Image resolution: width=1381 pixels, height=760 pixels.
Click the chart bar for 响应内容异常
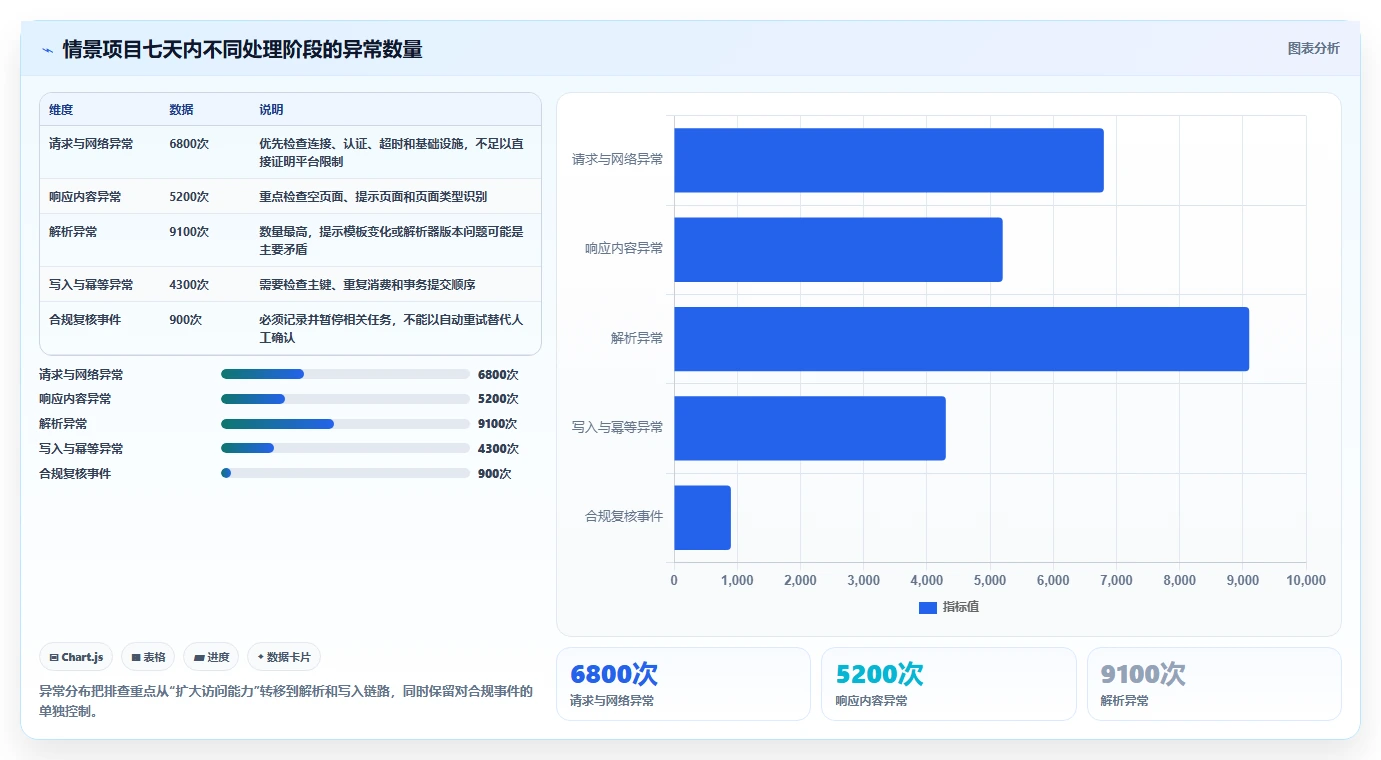tap(838, 249)
